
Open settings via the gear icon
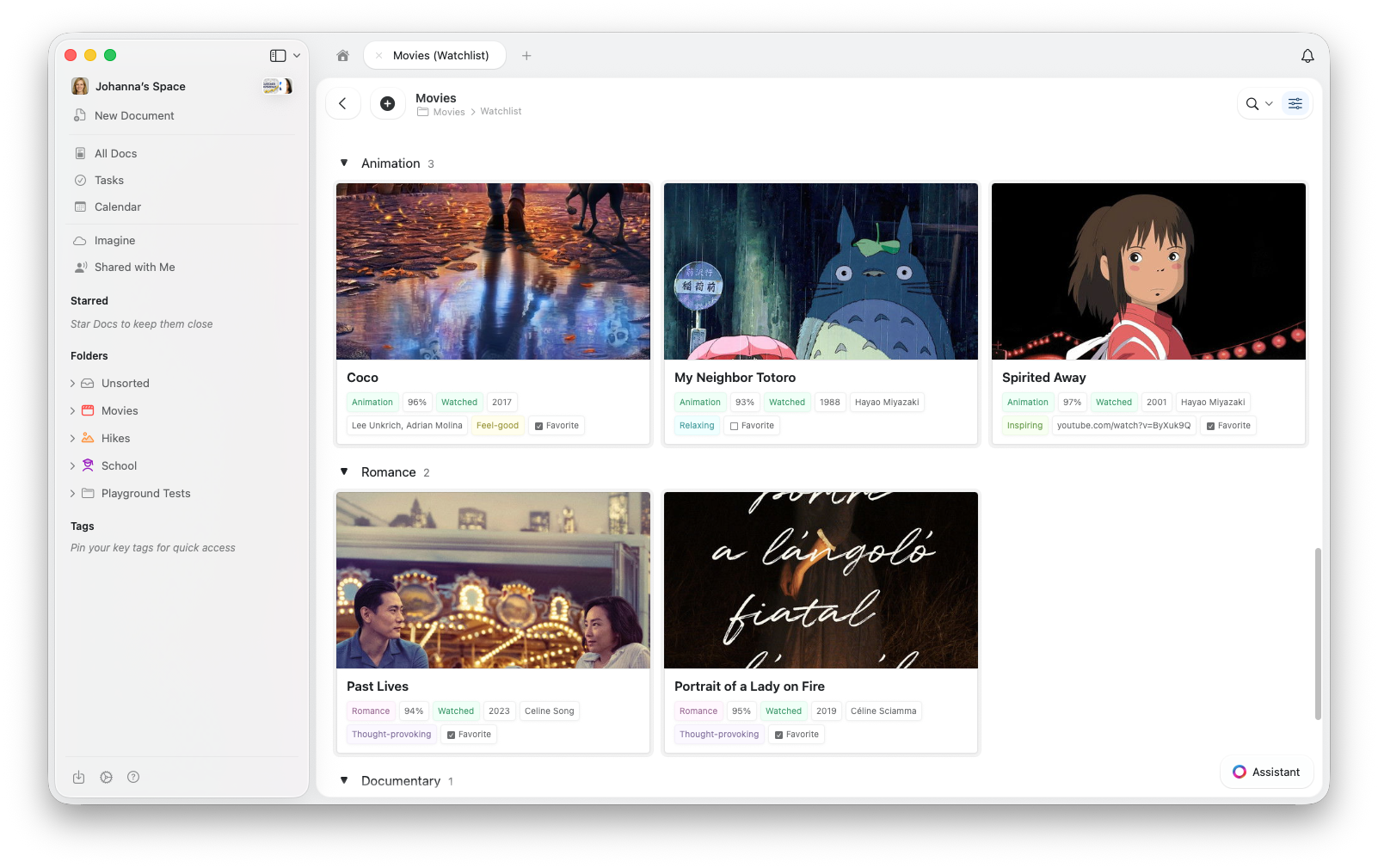click(x=106, y=777)
